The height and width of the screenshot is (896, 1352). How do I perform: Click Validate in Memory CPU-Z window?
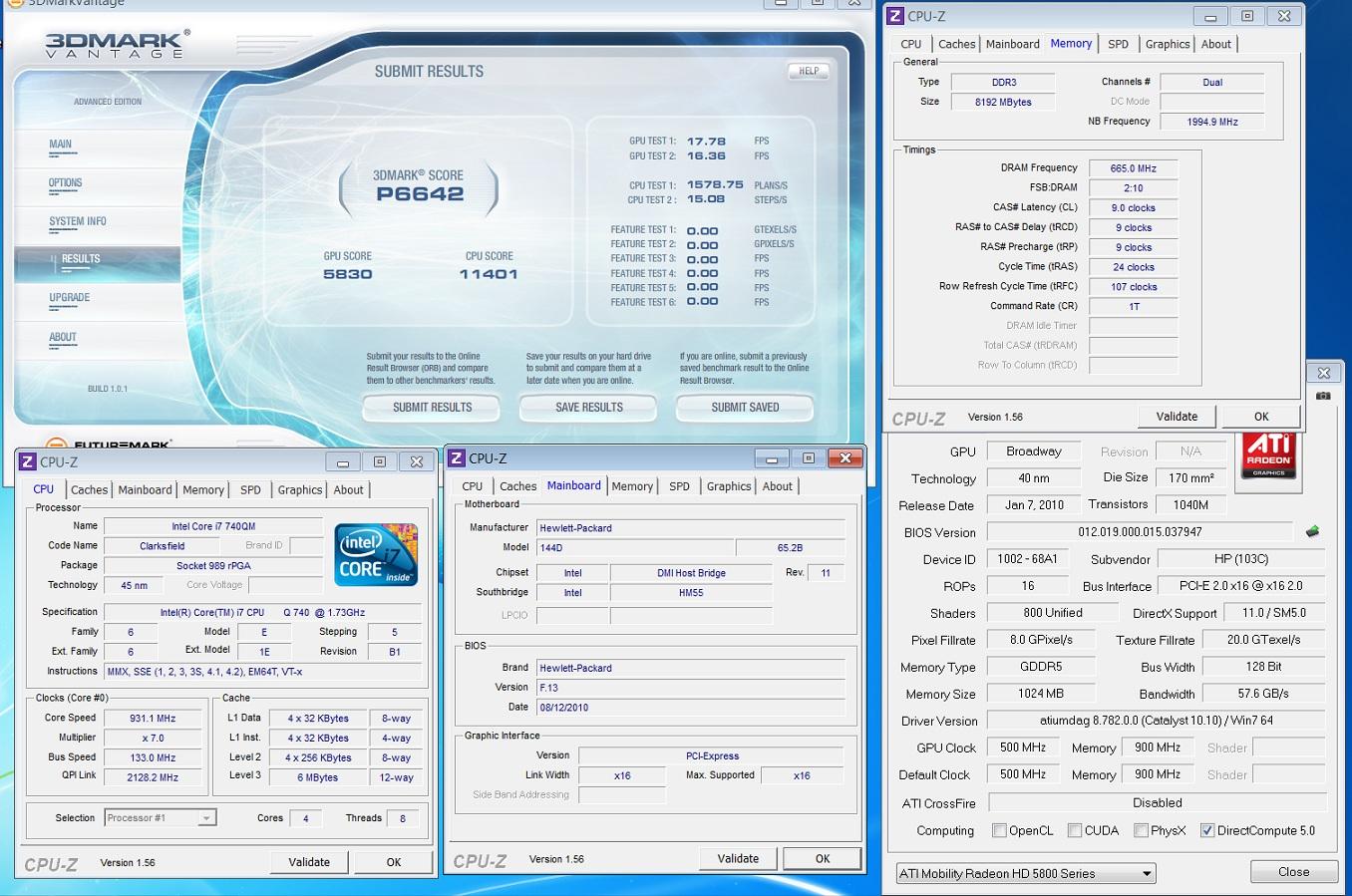point(1177,417)
